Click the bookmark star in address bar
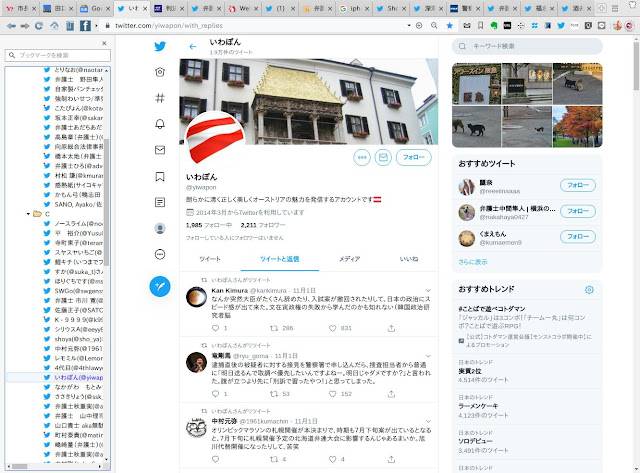Screen dimensions: 640x473 click(449, 26)
